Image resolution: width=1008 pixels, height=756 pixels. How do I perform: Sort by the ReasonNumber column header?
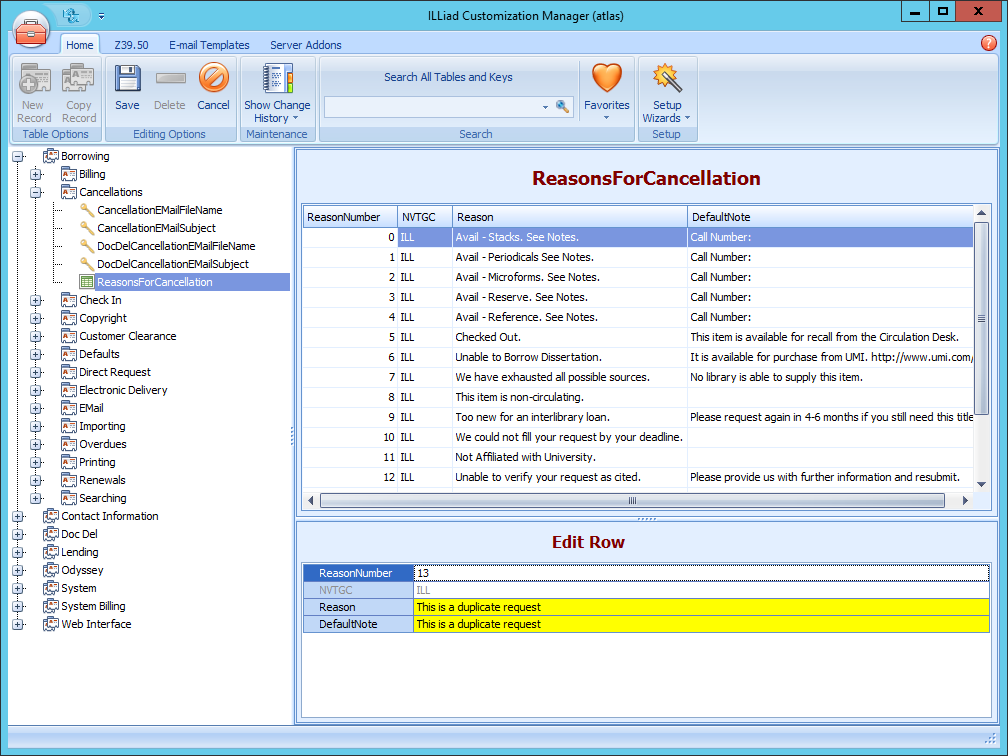(x=350, y=217)
